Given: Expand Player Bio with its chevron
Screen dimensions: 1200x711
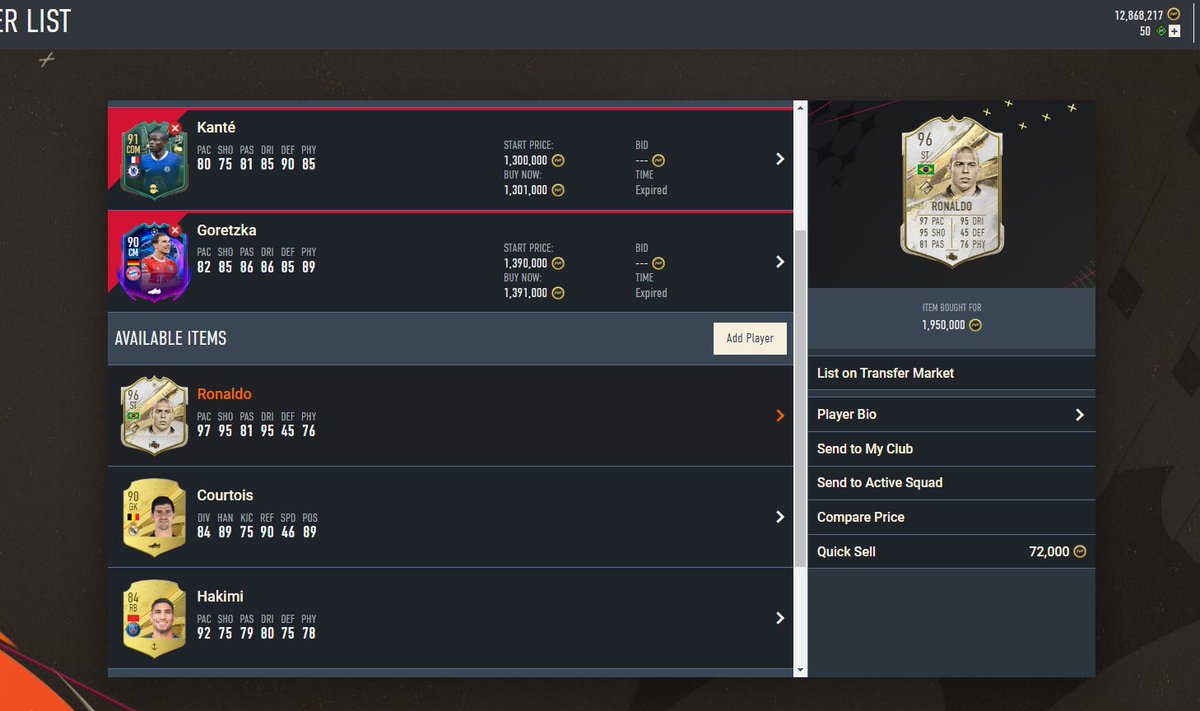Looking at the screenshot, I should tap(1079, 415).
